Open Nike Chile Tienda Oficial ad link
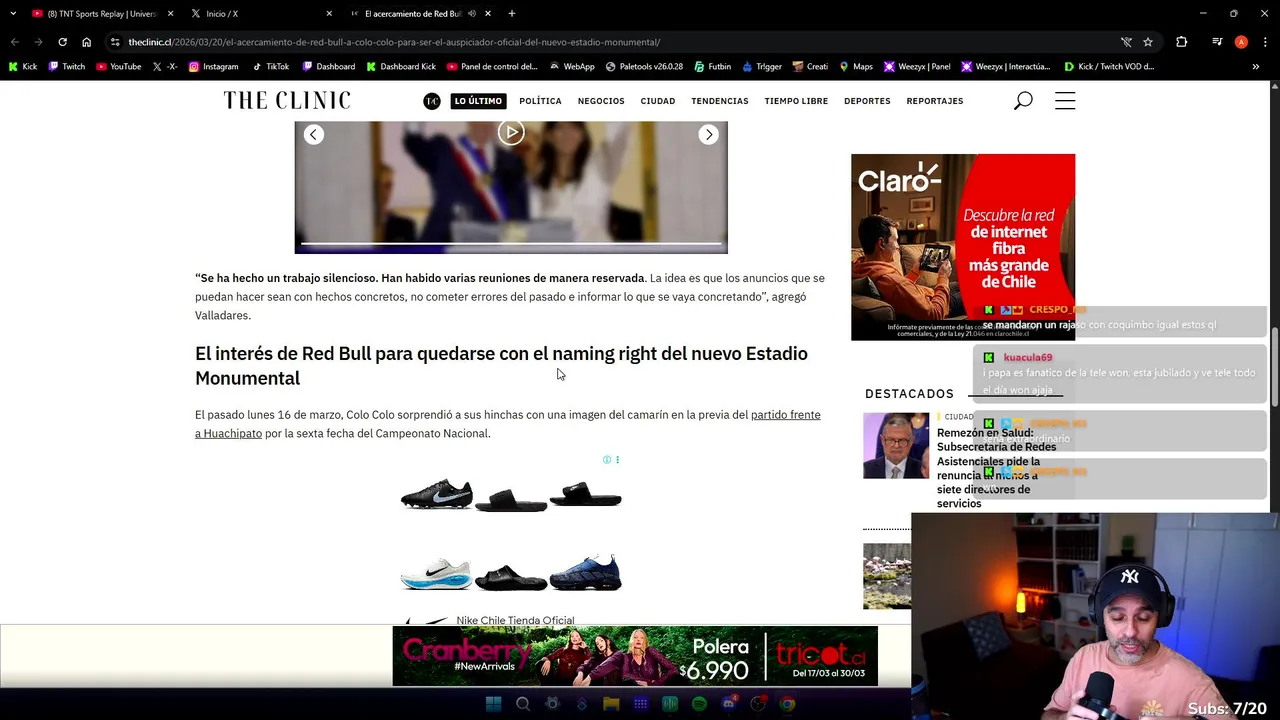The image size is (1280, 720). (x=515, y=620)
